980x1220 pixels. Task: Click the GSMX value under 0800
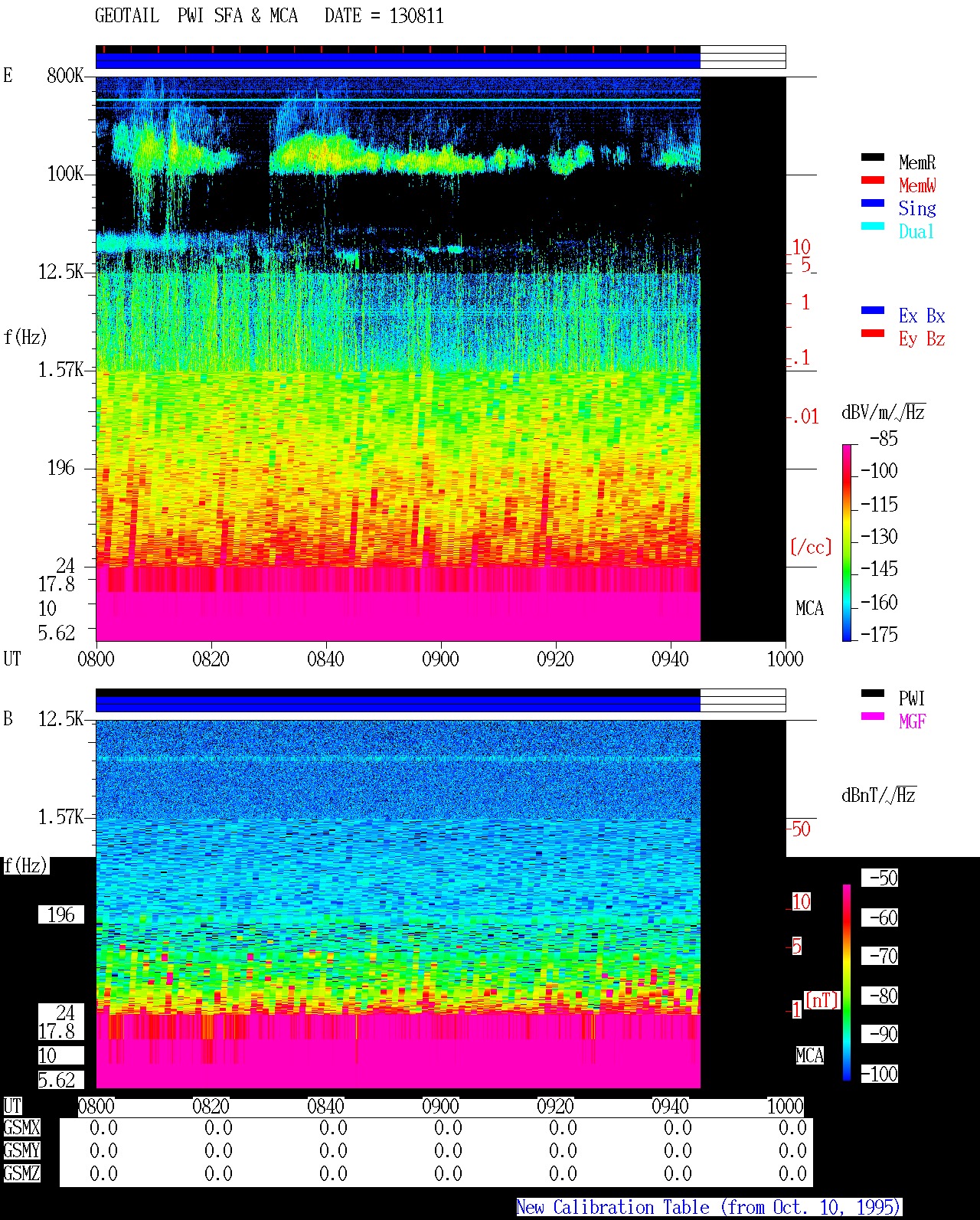click(x=103, y=1127)
